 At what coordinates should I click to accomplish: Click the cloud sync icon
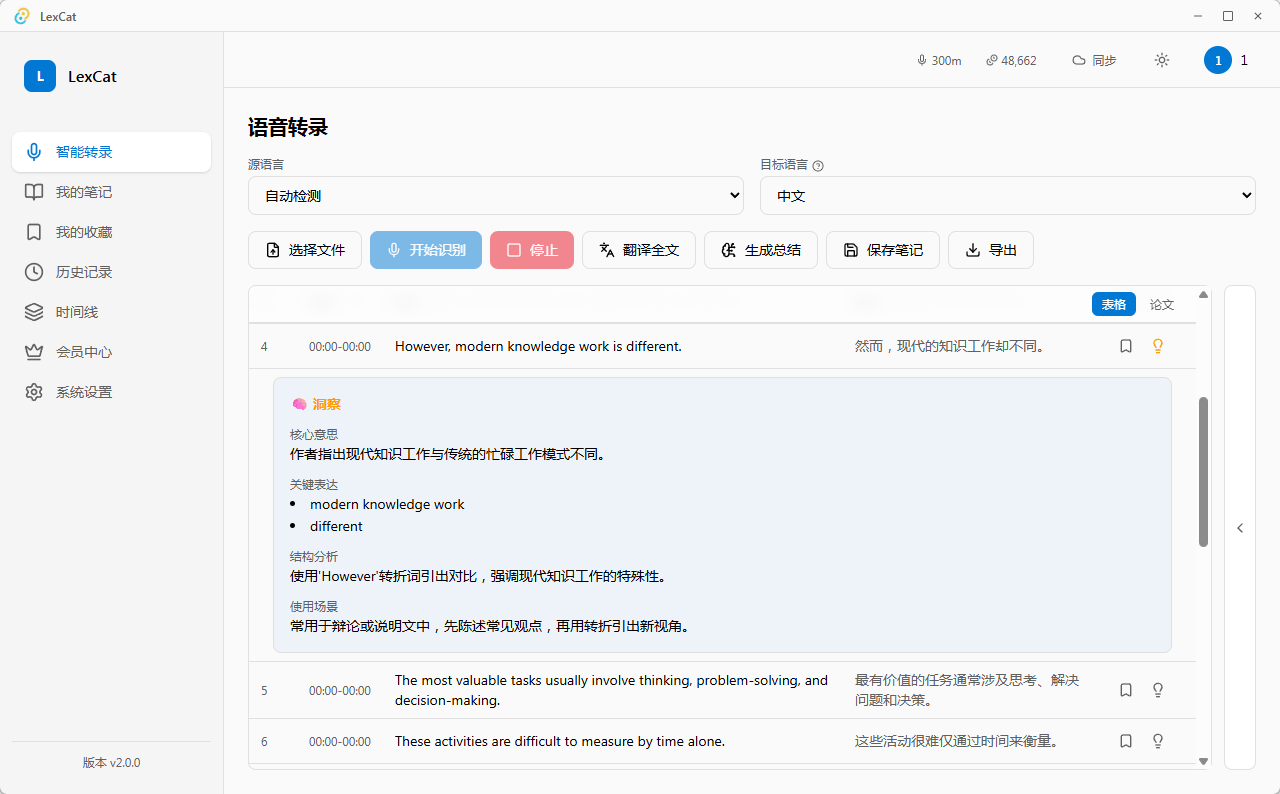(1079, 60)
